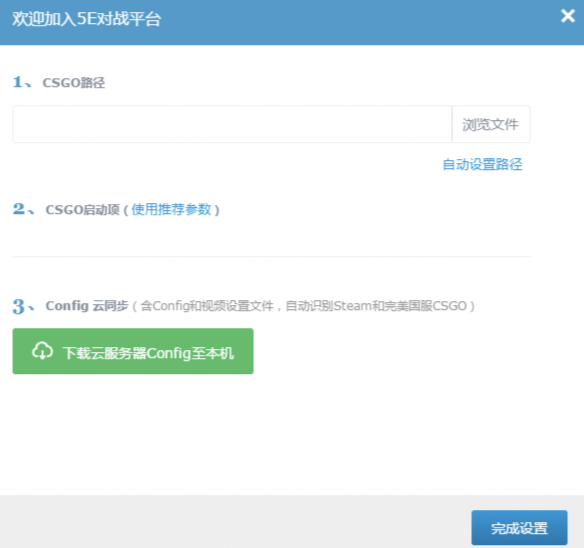Click the CSGO路径 heading text
This screenshot has width=584, height=548.
point(74,83)
